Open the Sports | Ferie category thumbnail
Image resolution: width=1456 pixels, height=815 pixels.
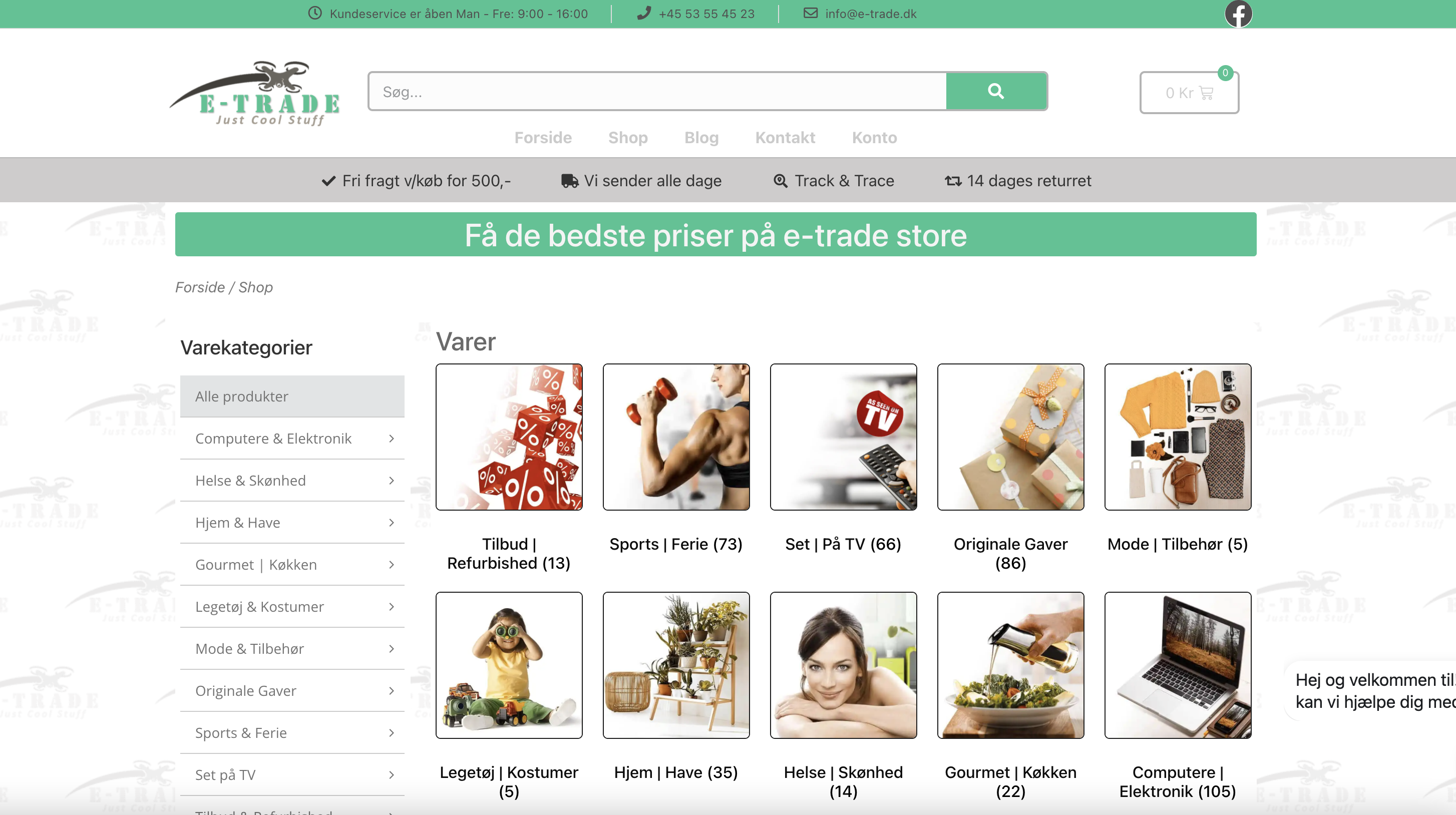pos(676,437)
